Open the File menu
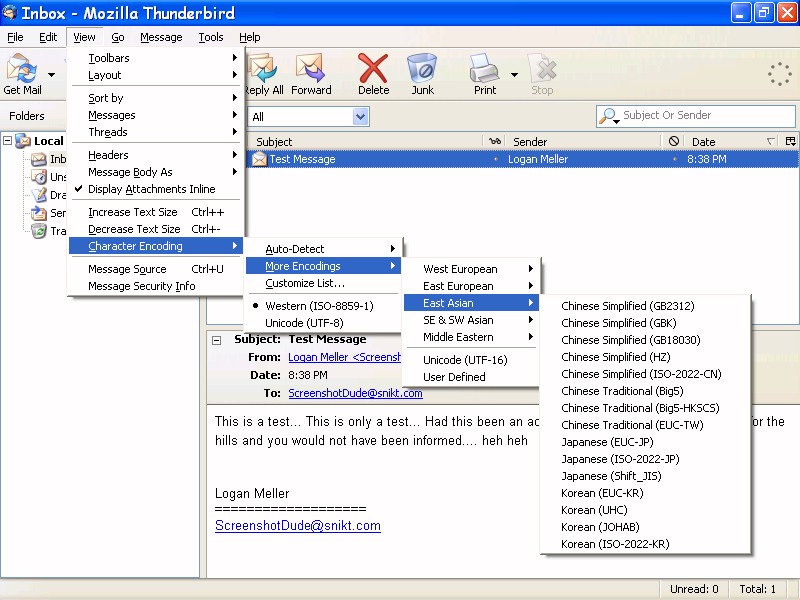This screenshot has height=600, width=800. tap(15, 37)
